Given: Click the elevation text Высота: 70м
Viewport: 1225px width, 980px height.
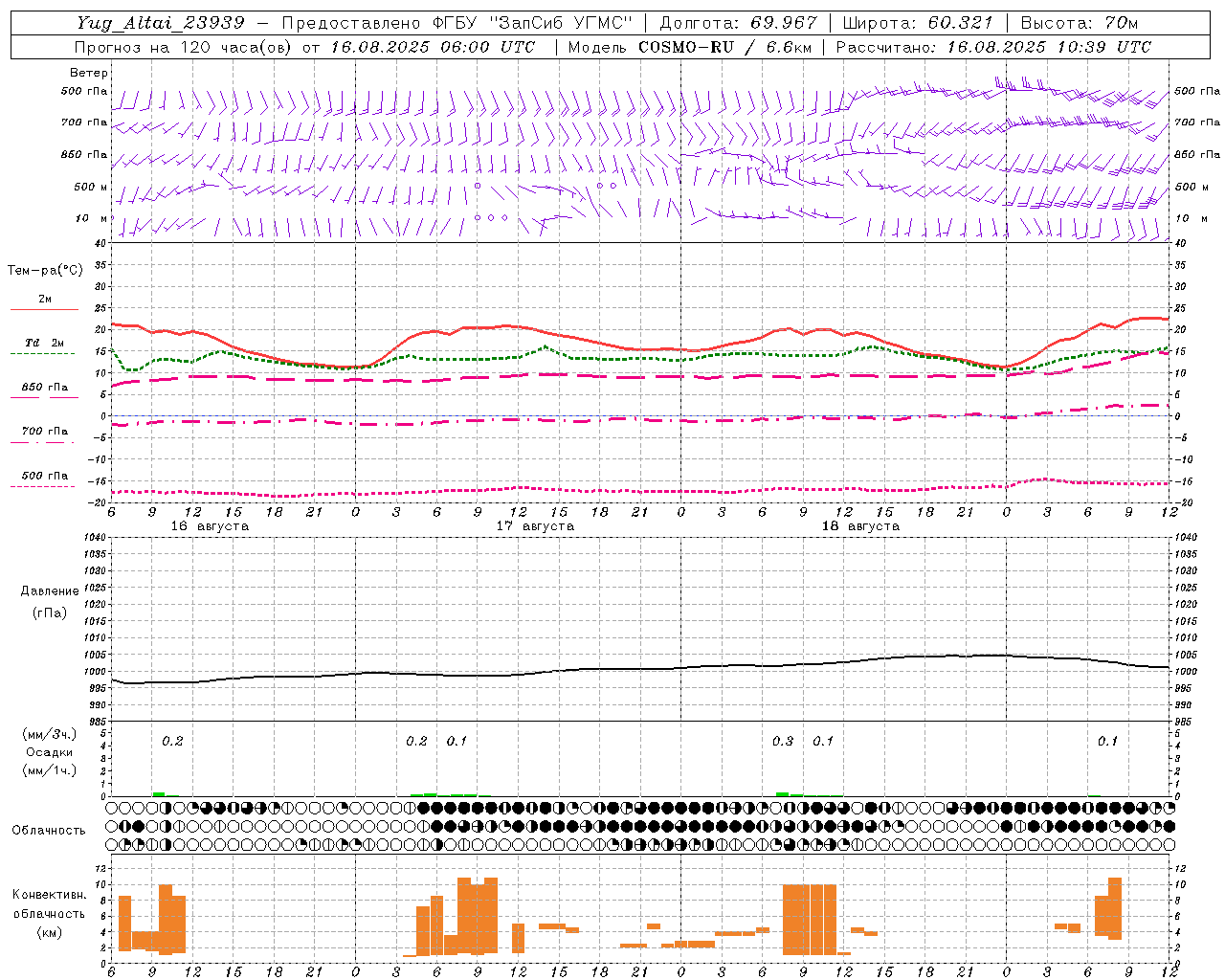Looking at the screenshot, I should [1080, 23].
